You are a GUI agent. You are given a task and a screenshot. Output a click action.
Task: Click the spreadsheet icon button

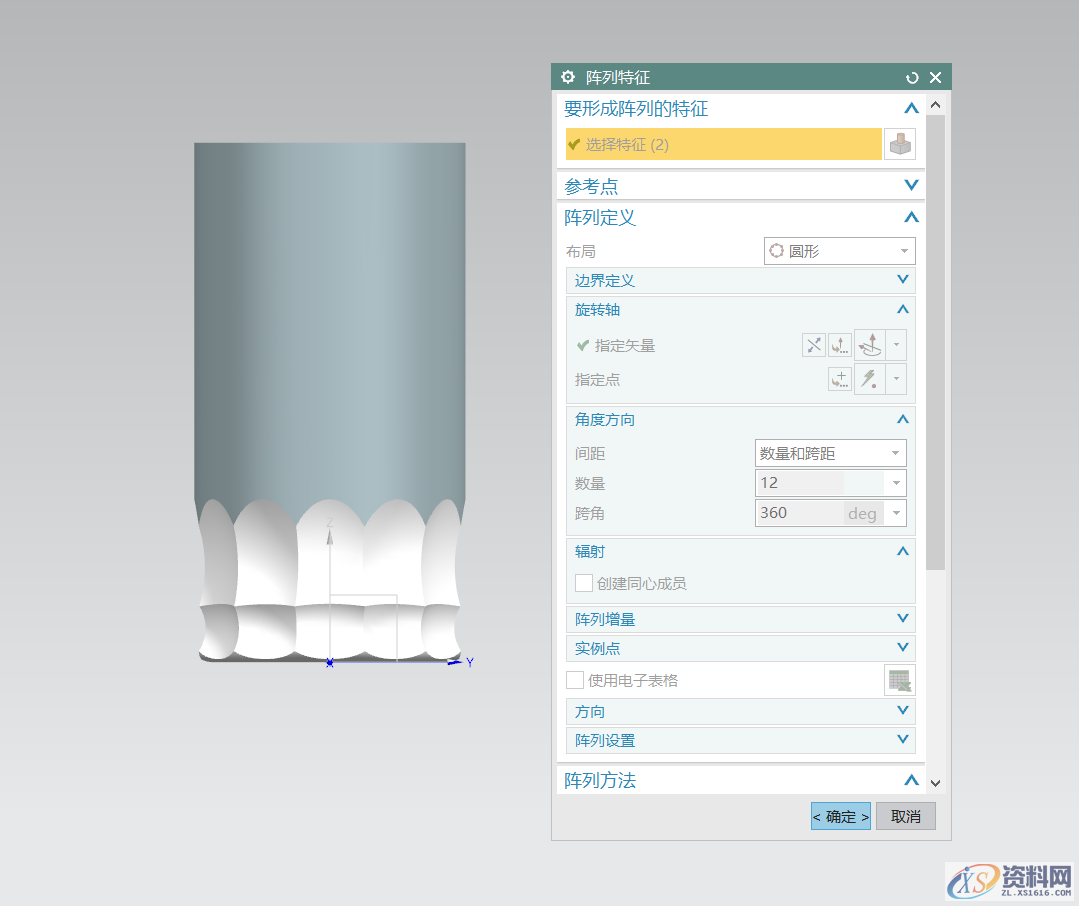point(899,681)
